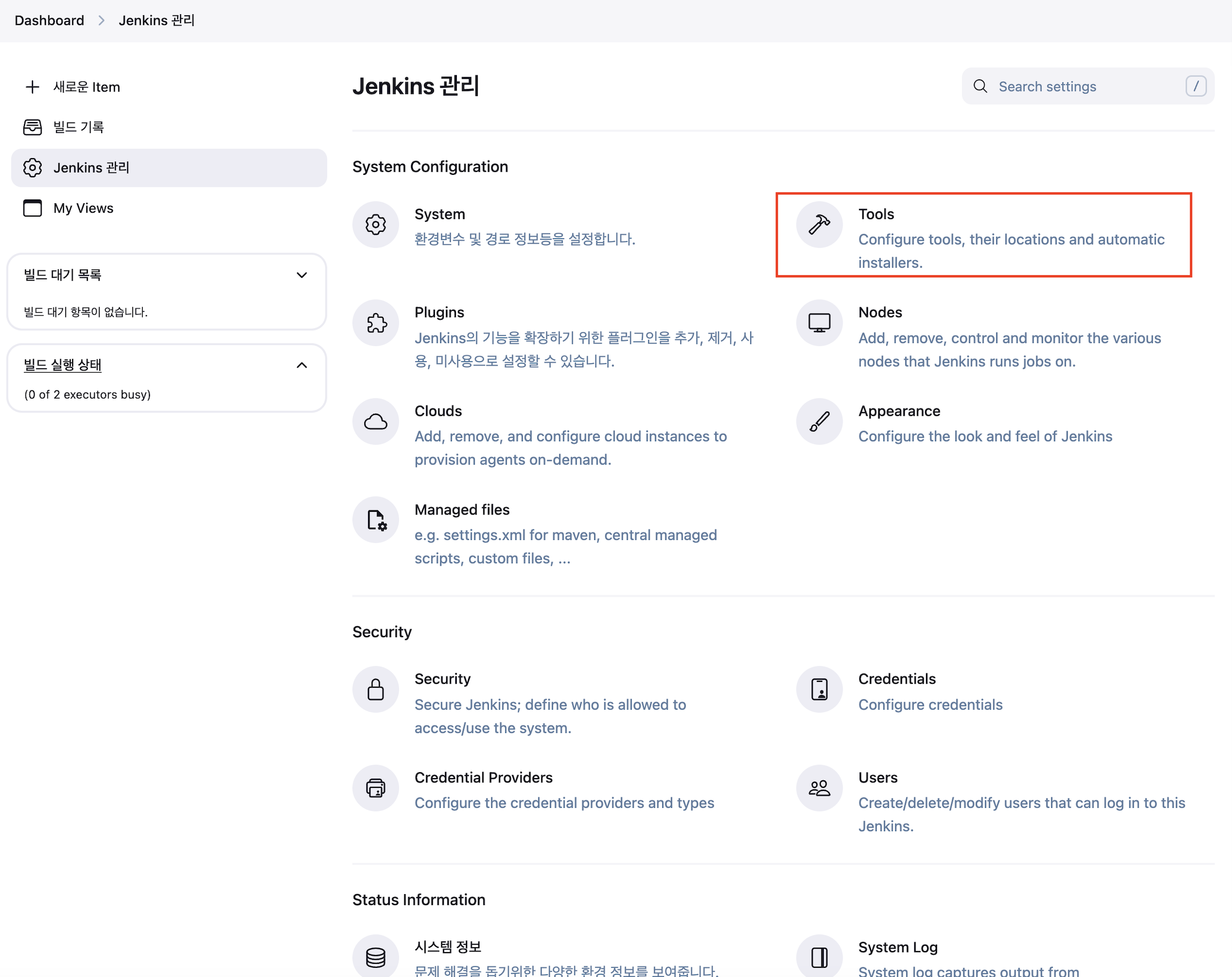Open the Appearance title
1232x977 pixels.
[x=899, y=411]
